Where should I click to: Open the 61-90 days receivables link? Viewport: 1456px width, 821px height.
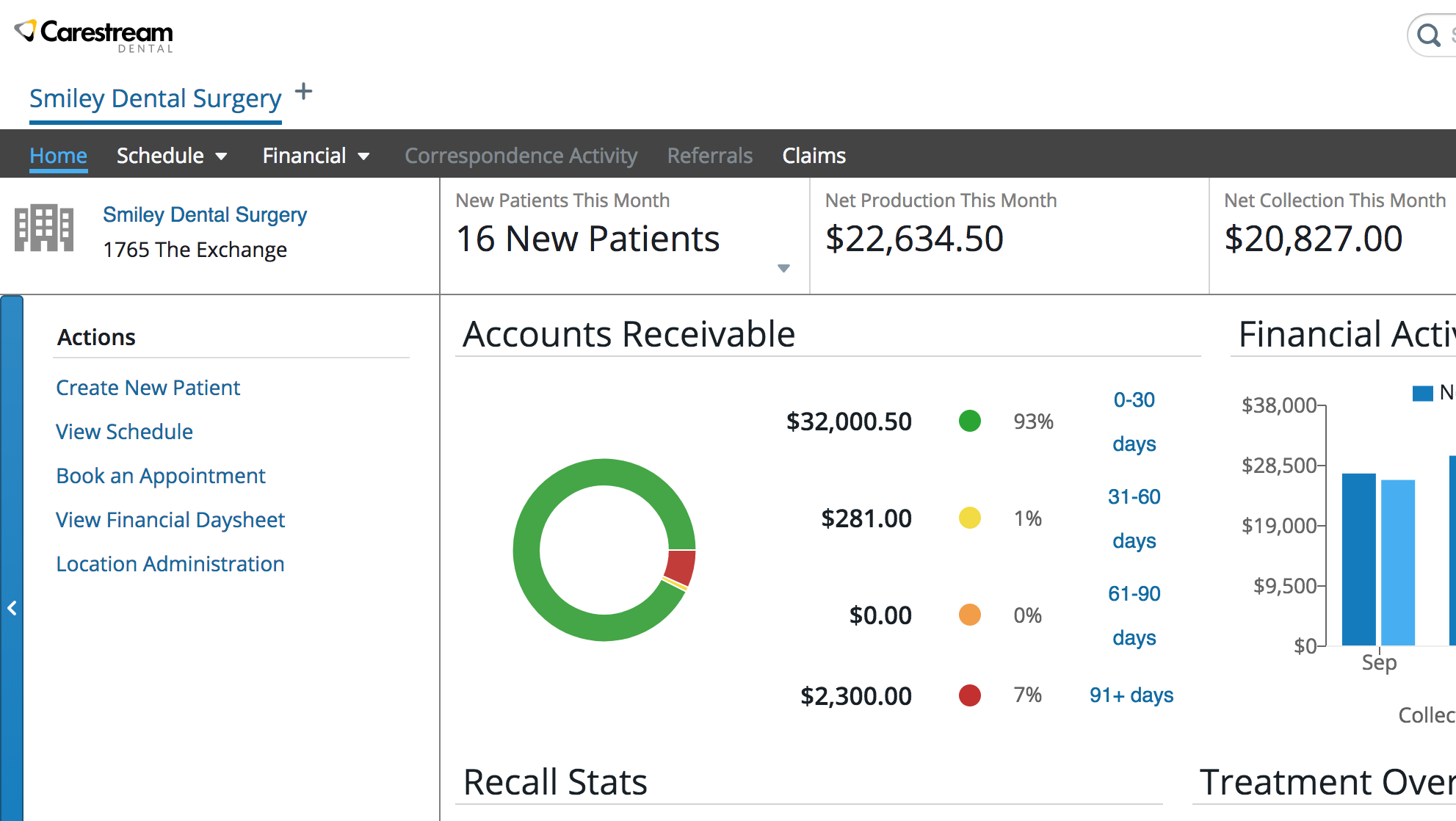coord(1134,615)
